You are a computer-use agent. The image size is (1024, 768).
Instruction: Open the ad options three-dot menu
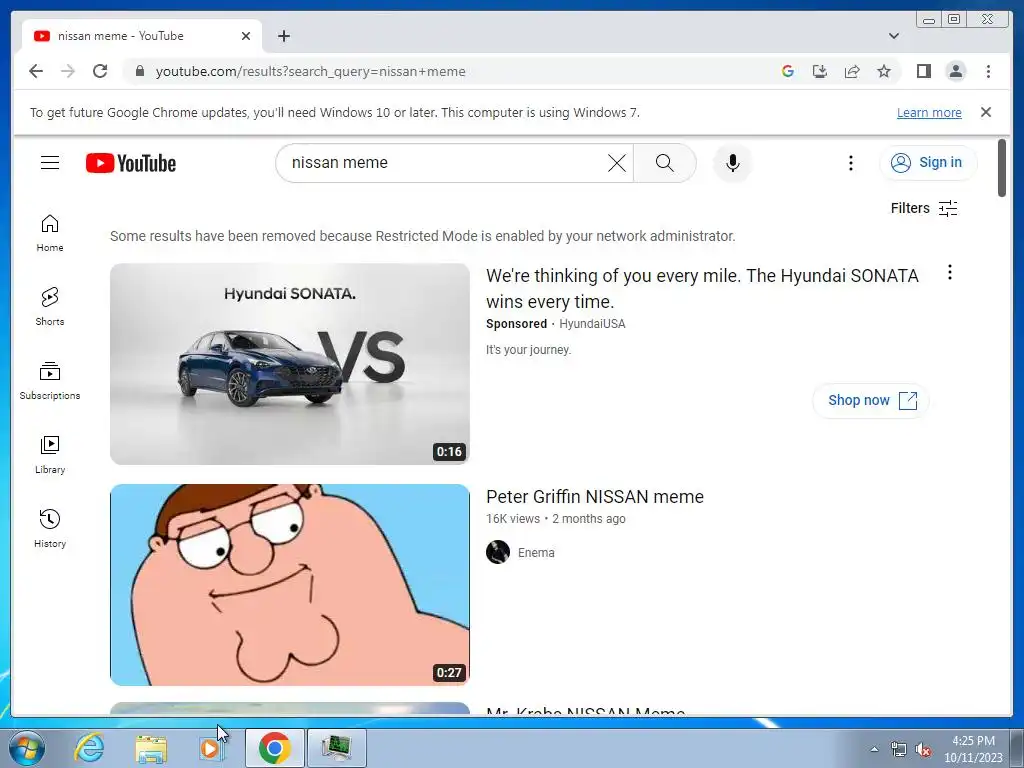(x=950, y=272)
